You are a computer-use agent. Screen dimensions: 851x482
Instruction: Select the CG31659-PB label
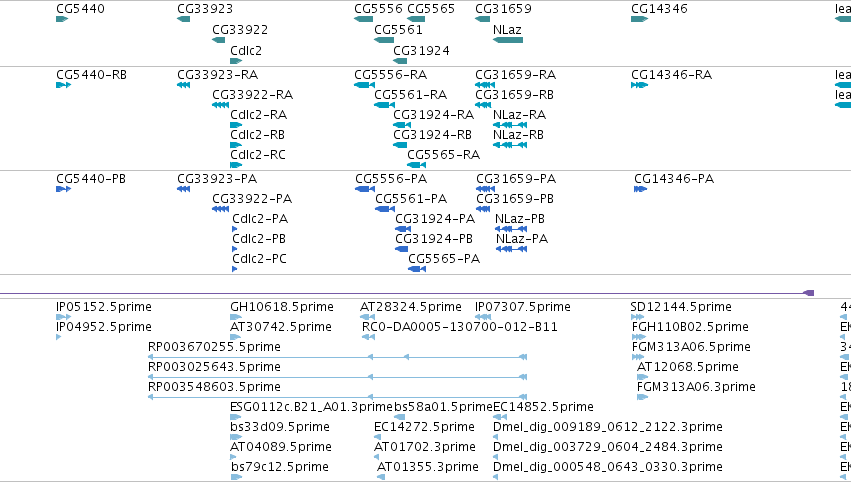[x=515, y=199]
